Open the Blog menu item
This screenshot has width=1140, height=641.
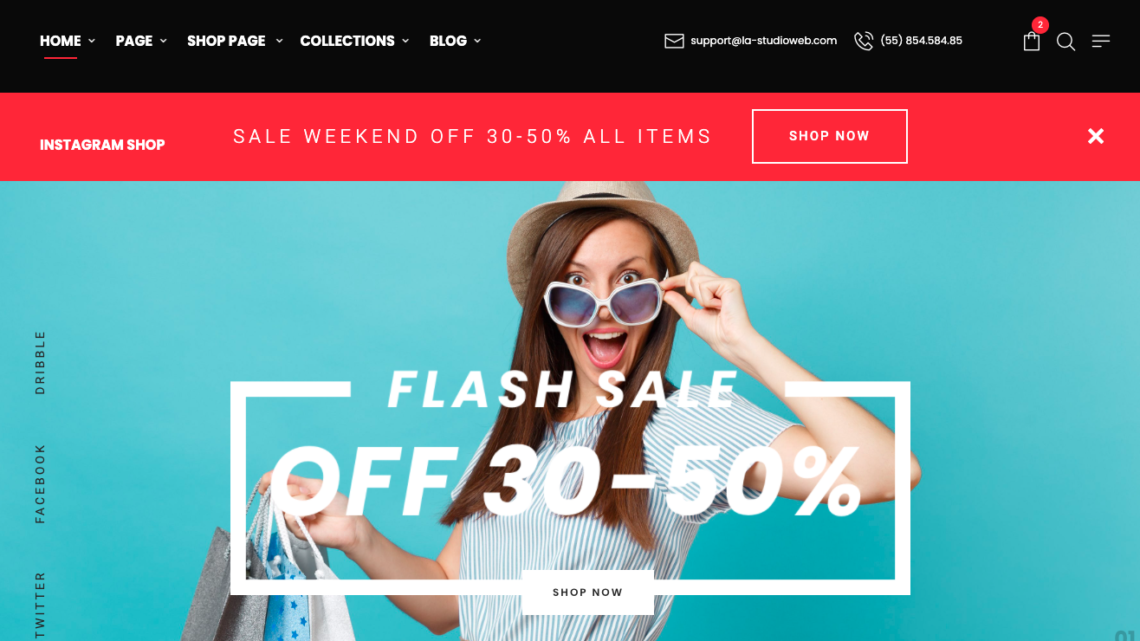point(448,41)
